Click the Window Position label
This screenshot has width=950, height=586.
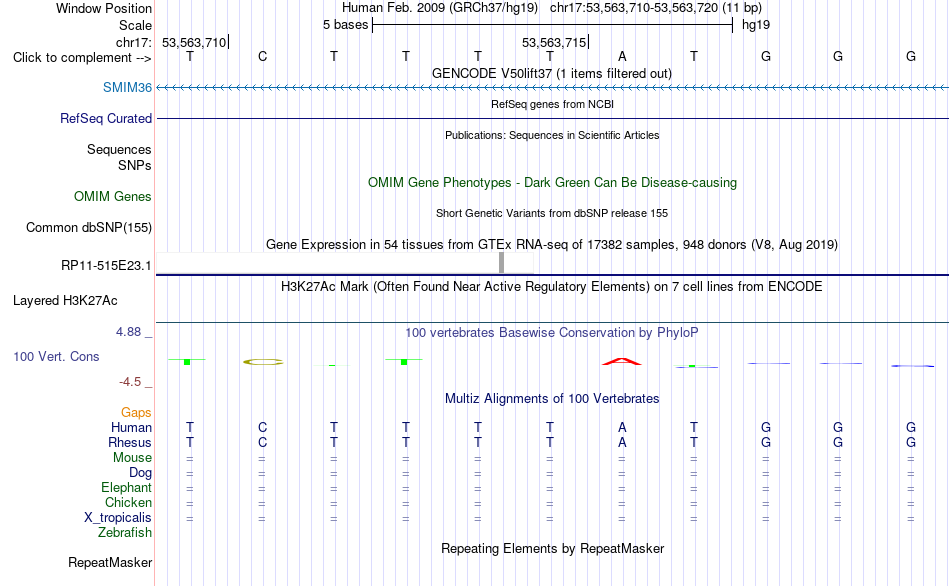pos(104,8)
